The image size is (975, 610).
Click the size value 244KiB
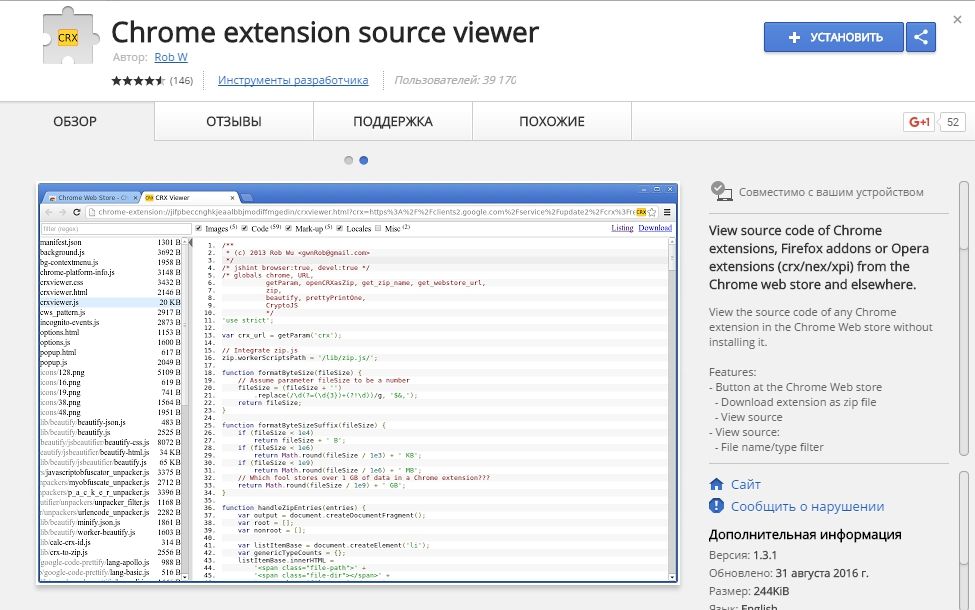771,591
